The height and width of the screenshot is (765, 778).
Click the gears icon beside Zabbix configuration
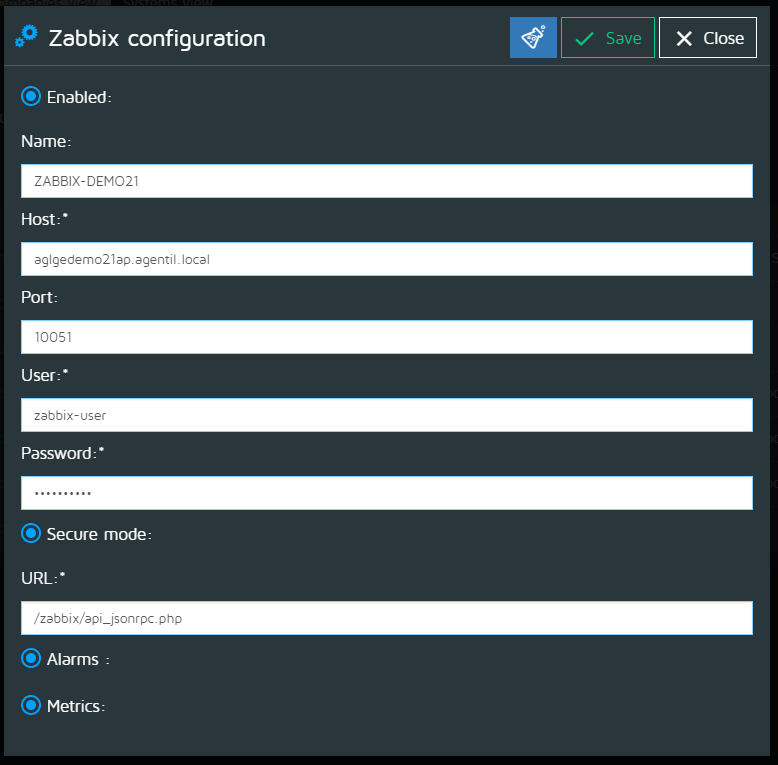pos(26,36)
